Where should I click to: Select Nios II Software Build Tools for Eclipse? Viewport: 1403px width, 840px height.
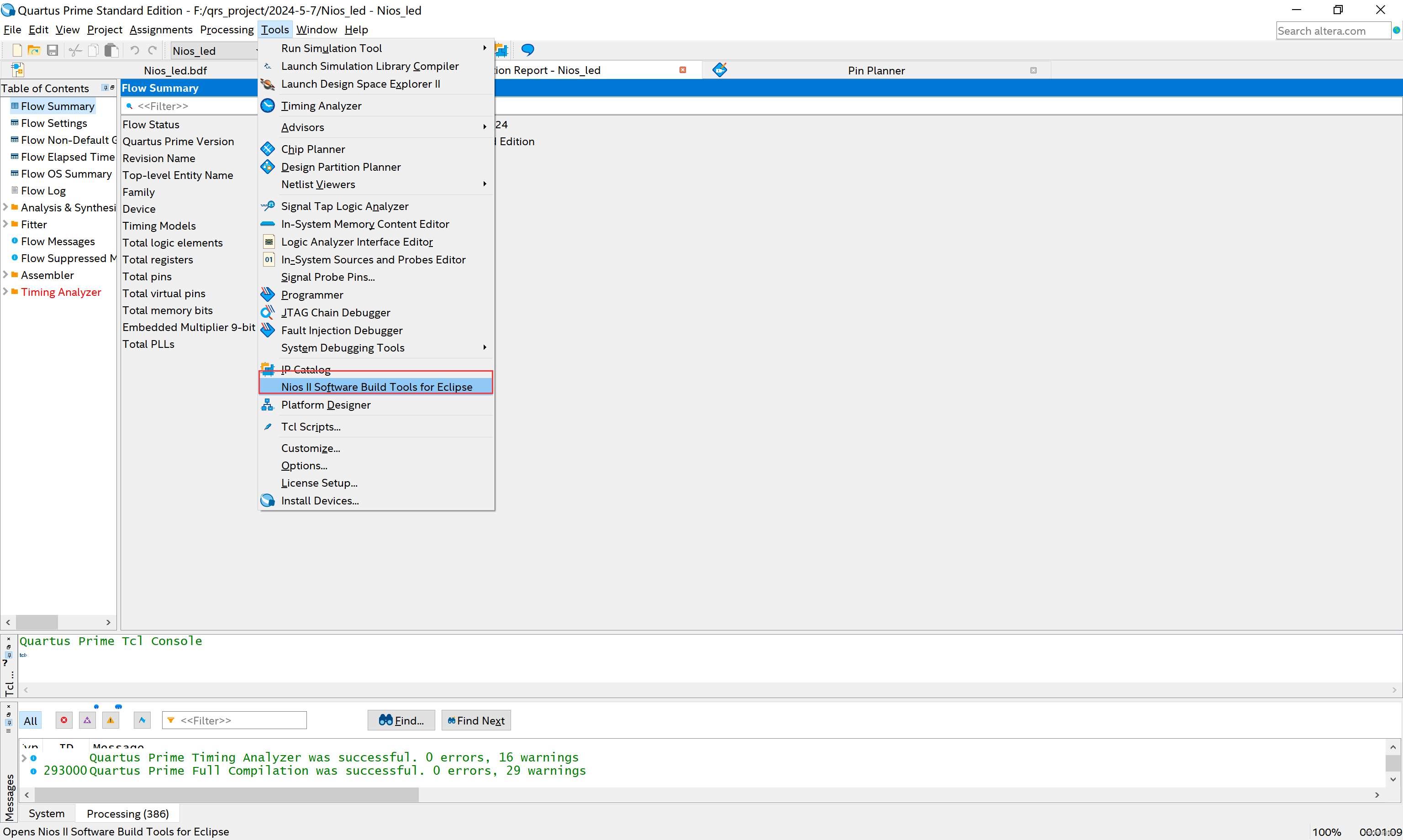(x=376, y=387)
